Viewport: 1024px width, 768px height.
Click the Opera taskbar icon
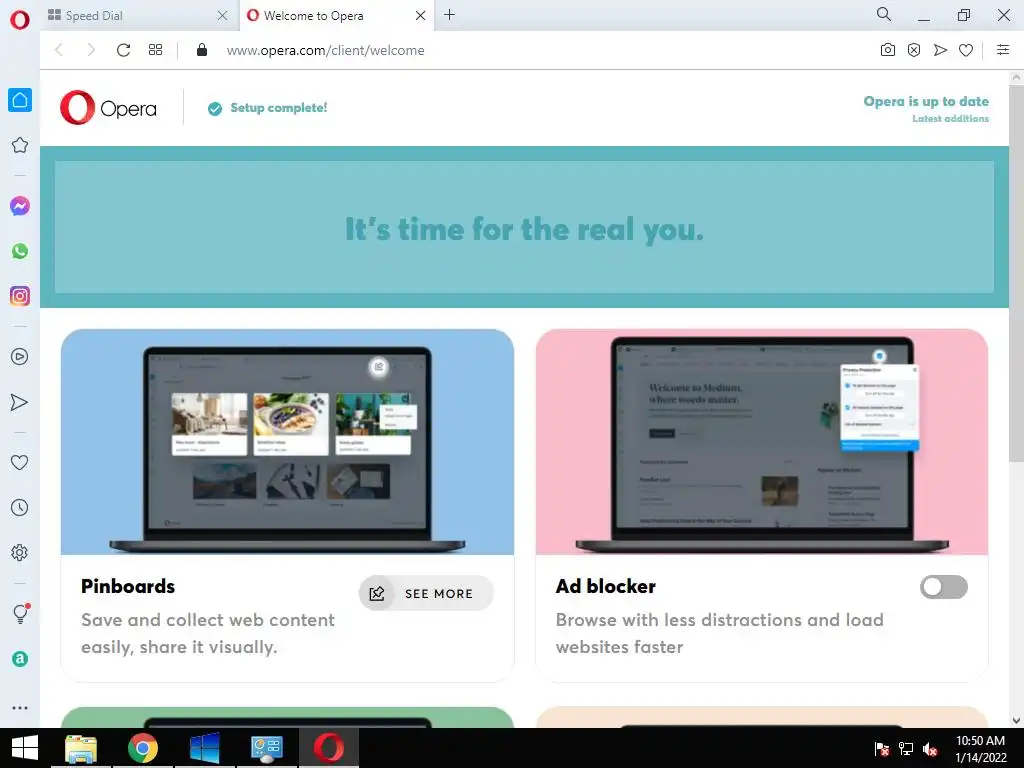328,748
